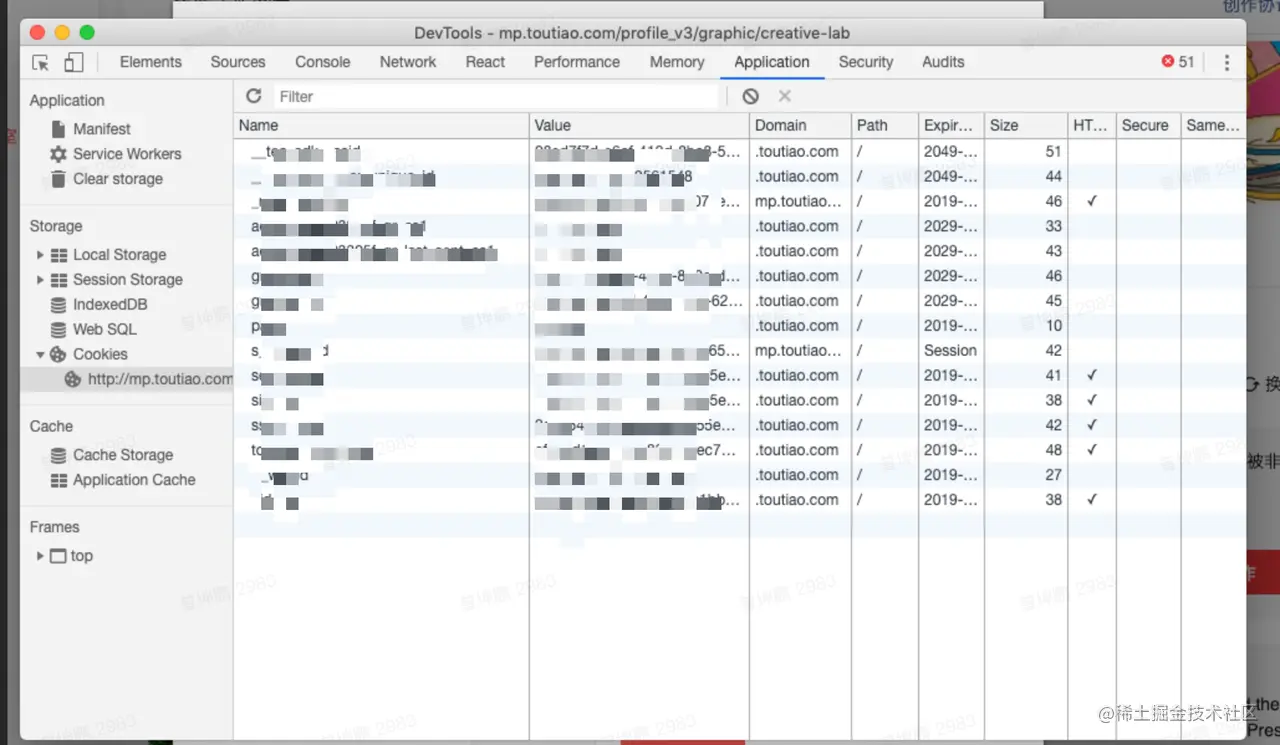1280x745 pixels.
Task: Select the top frame window icon
Action: (58, 556)
